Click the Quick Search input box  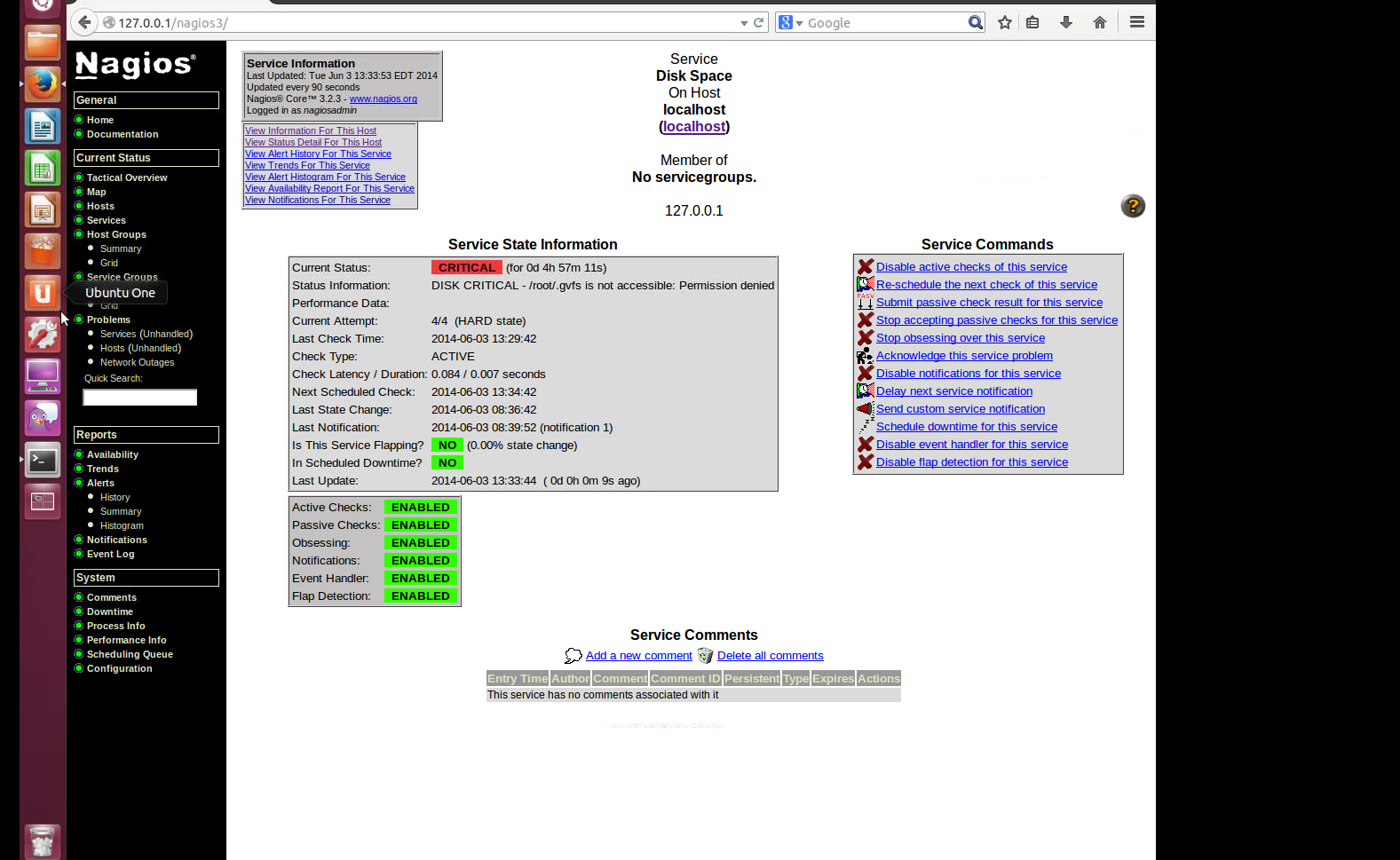140,398
